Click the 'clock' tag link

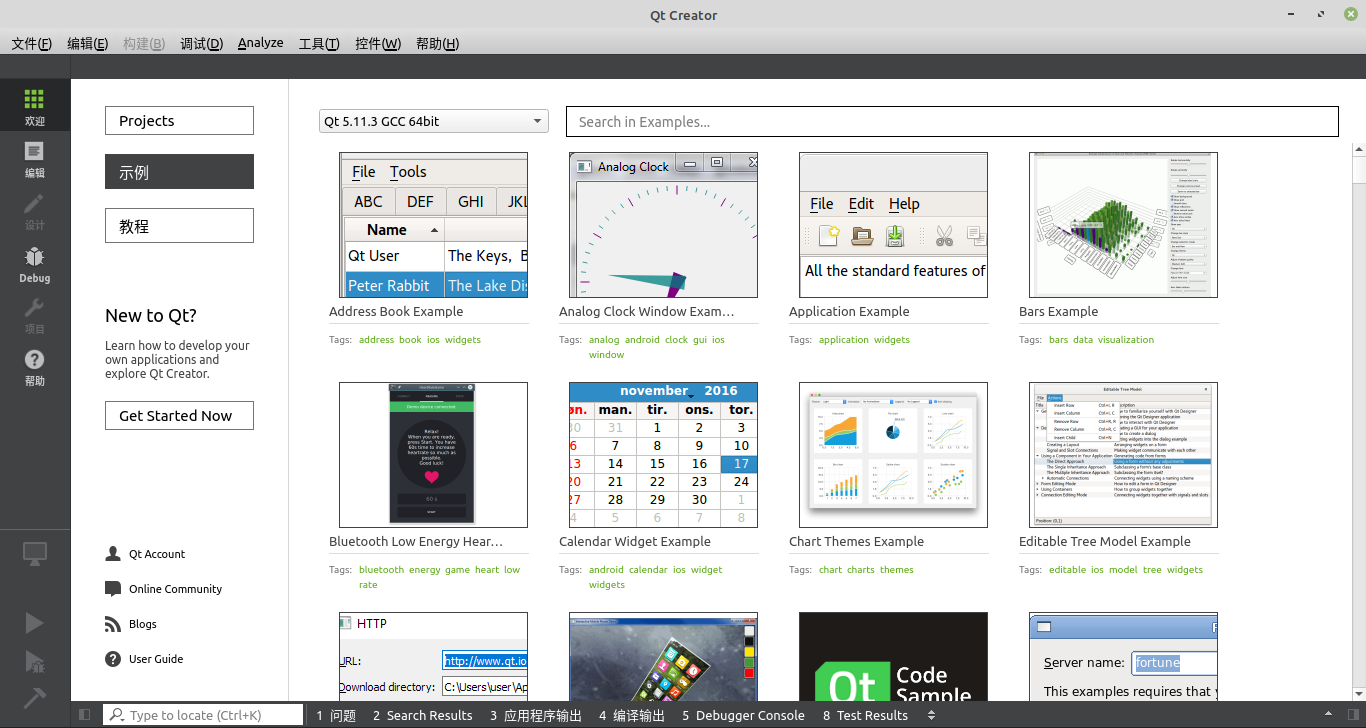(x=676, y=340)
